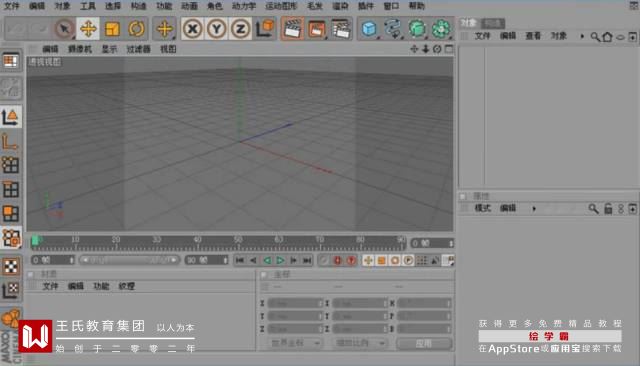The height and width of the screenshot is (366, 640).
Task: Open the spline tools flyout
Action: click(x=393, y=29)
